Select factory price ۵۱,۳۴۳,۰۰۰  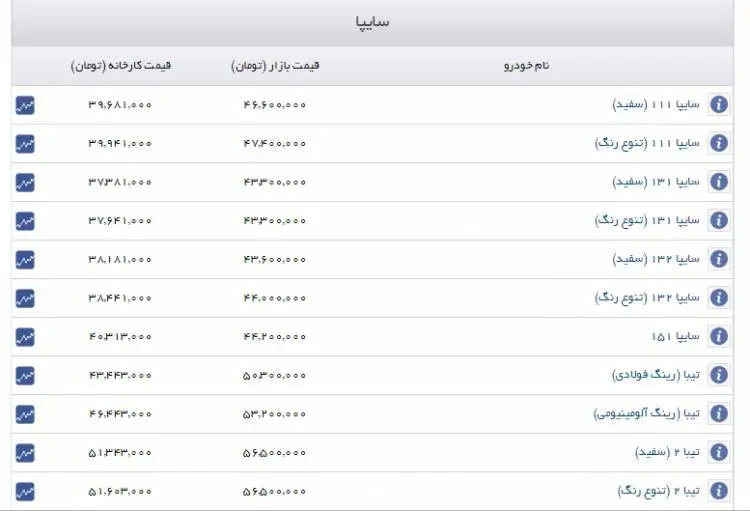pyautogui.click(x=120, y=453)
